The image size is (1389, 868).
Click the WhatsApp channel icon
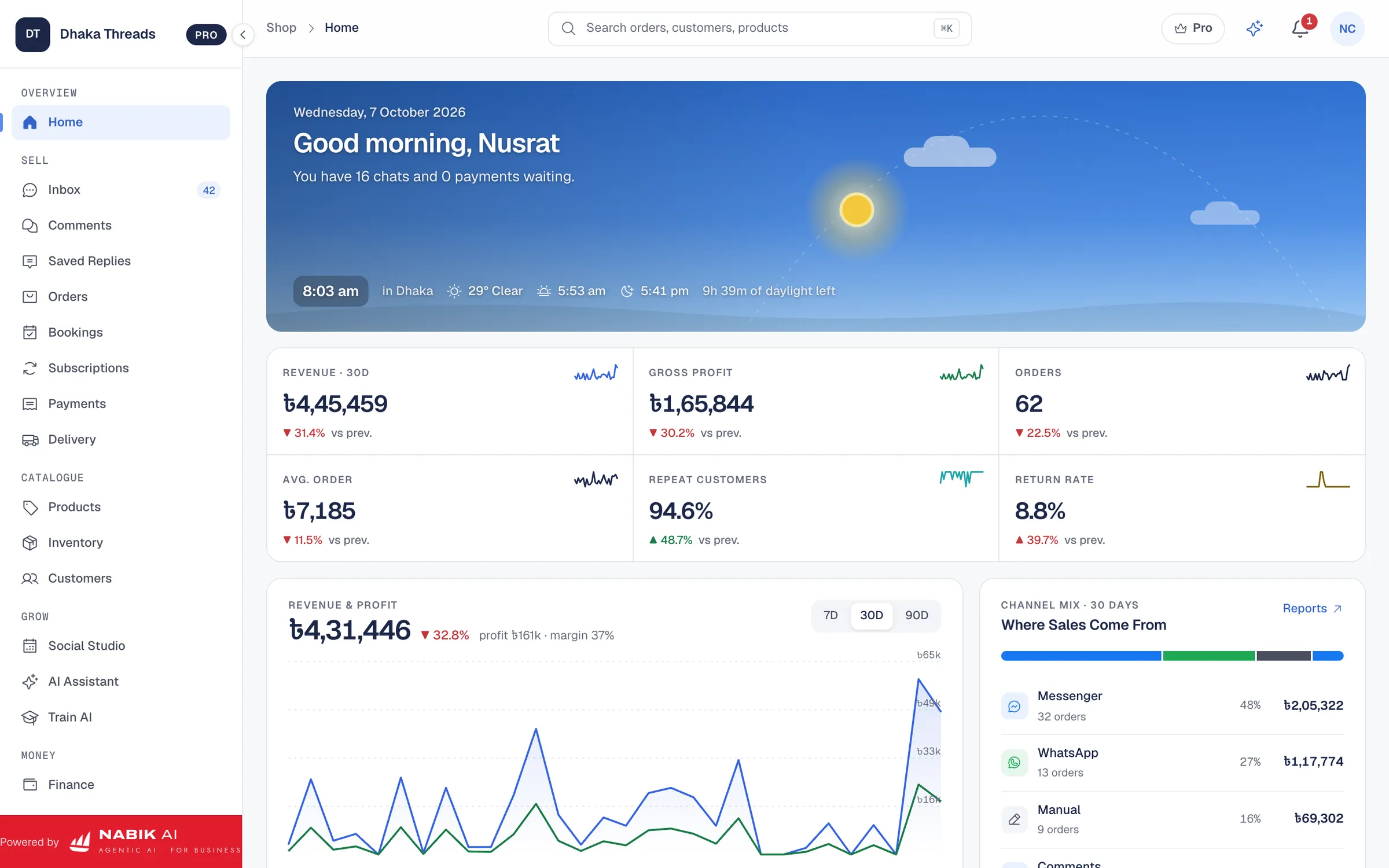pyautogui.click(x=1015, y=763)
